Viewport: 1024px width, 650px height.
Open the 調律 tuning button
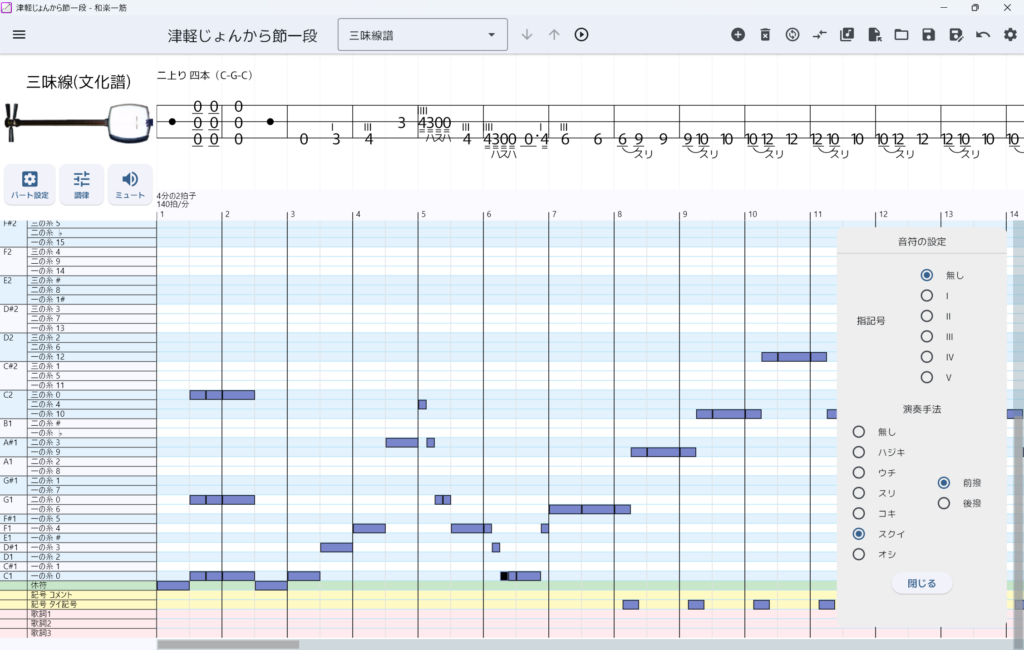coord(82,184)
